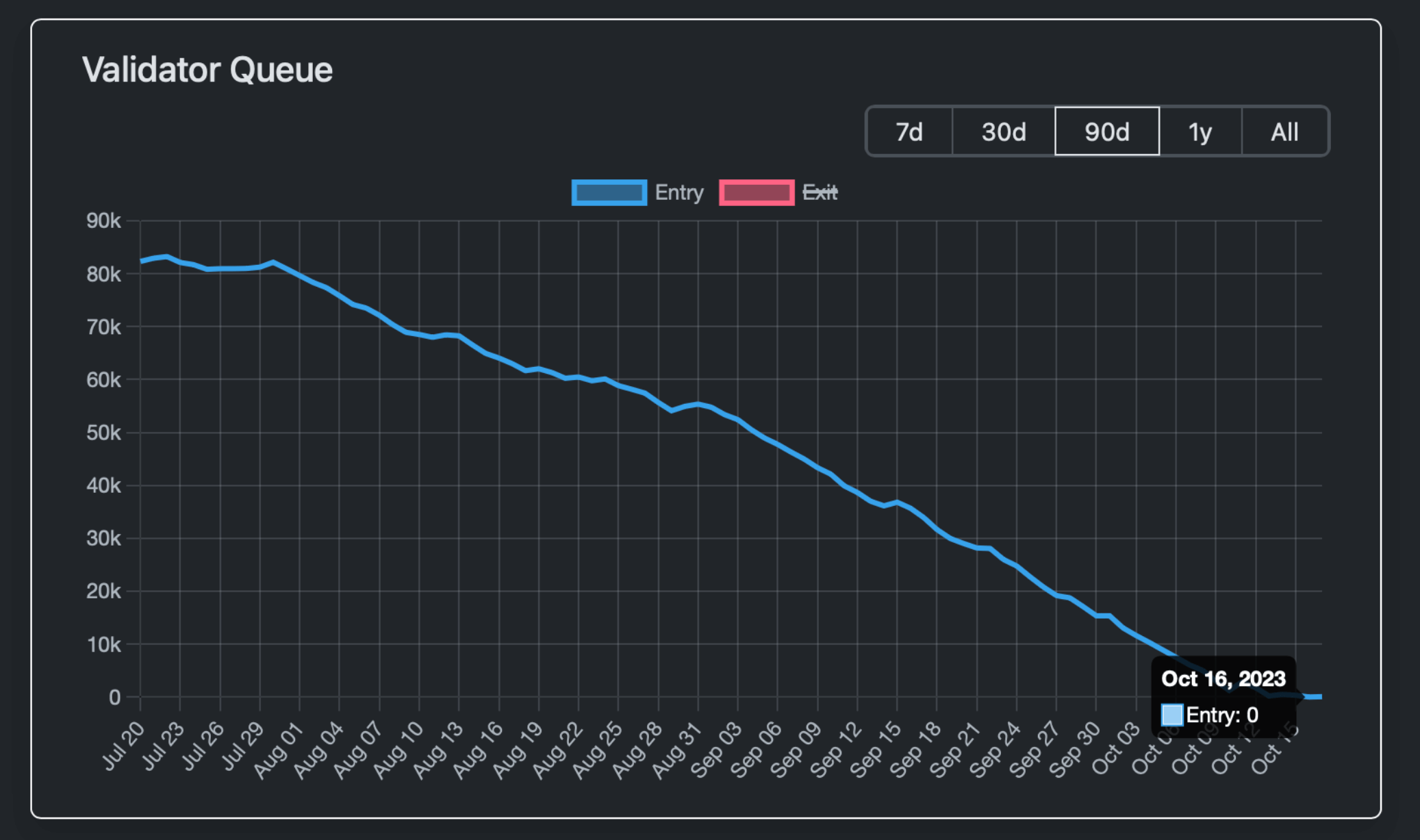Click the Jul 20 x-axis label
The width and height of the screenshot is (1420, 840).
(x=124, y=746)
